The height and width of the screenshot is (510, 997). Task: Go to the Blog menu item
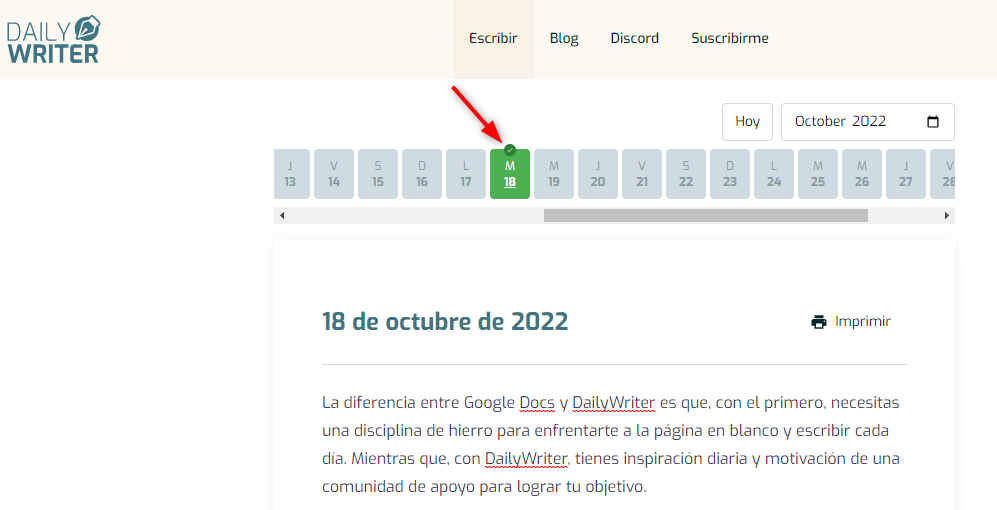coord(564,39)
